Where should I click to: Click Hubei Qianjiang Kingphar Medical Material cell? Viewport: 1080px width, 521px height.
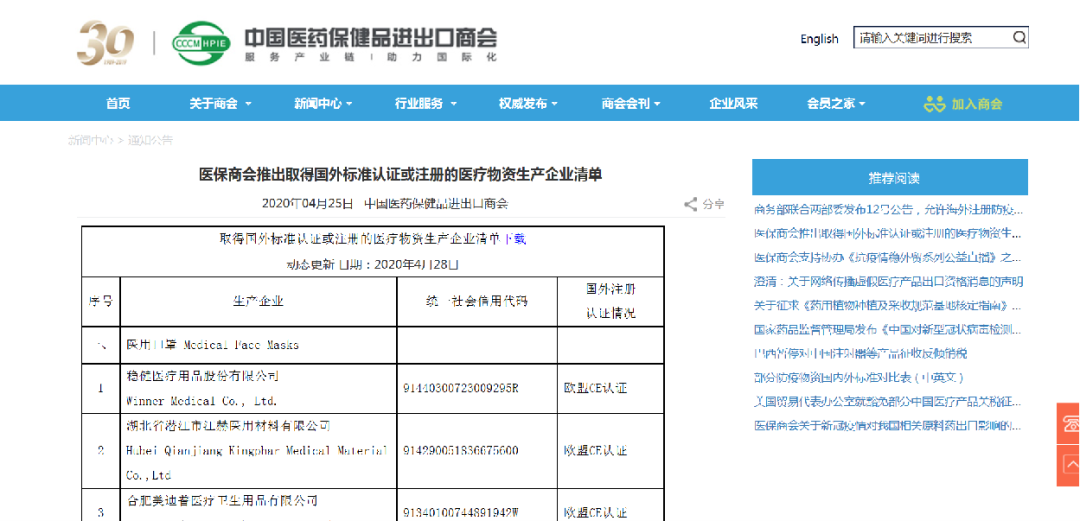(258, 451)
